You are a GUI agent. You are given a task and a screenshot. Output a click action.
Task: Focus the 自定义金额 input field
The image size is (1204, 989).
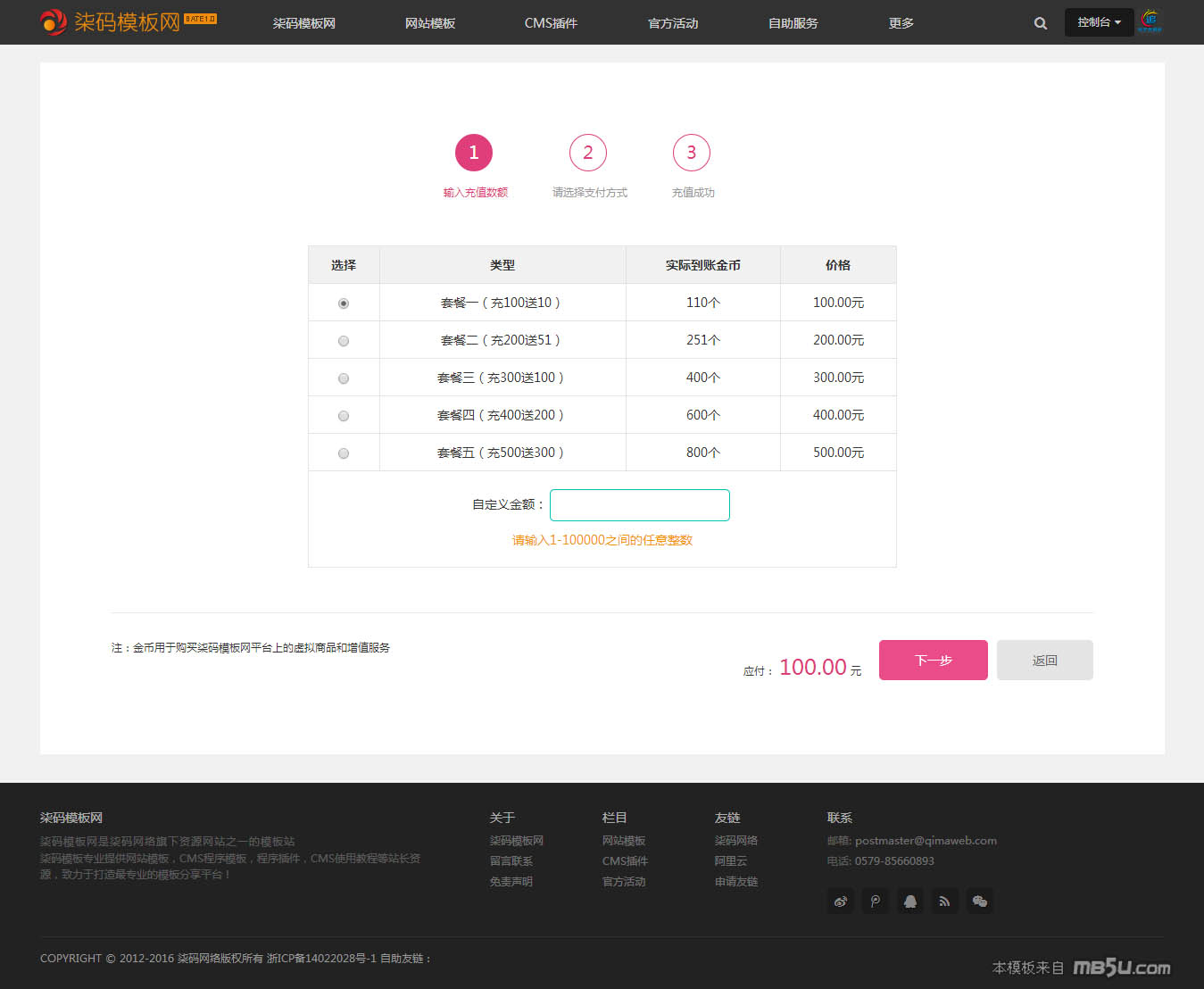point(639,505)
